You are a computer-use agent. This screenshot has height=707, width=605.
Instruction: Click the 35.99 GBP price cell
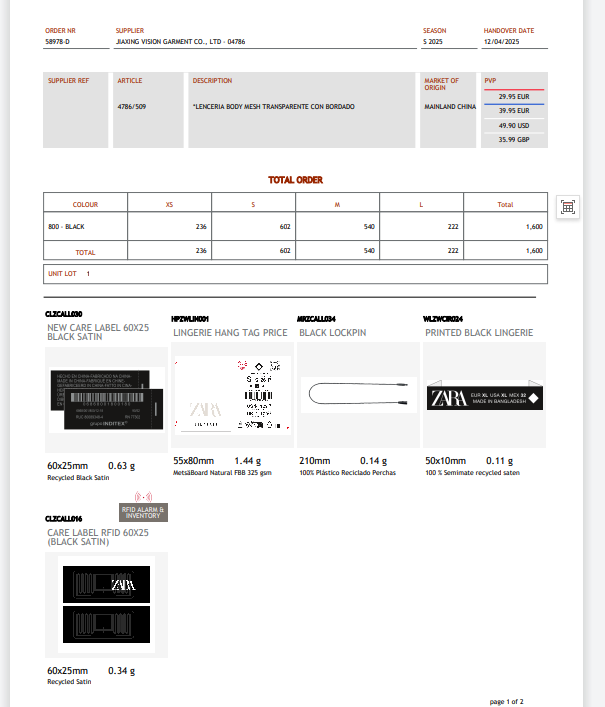coord(514,140)
